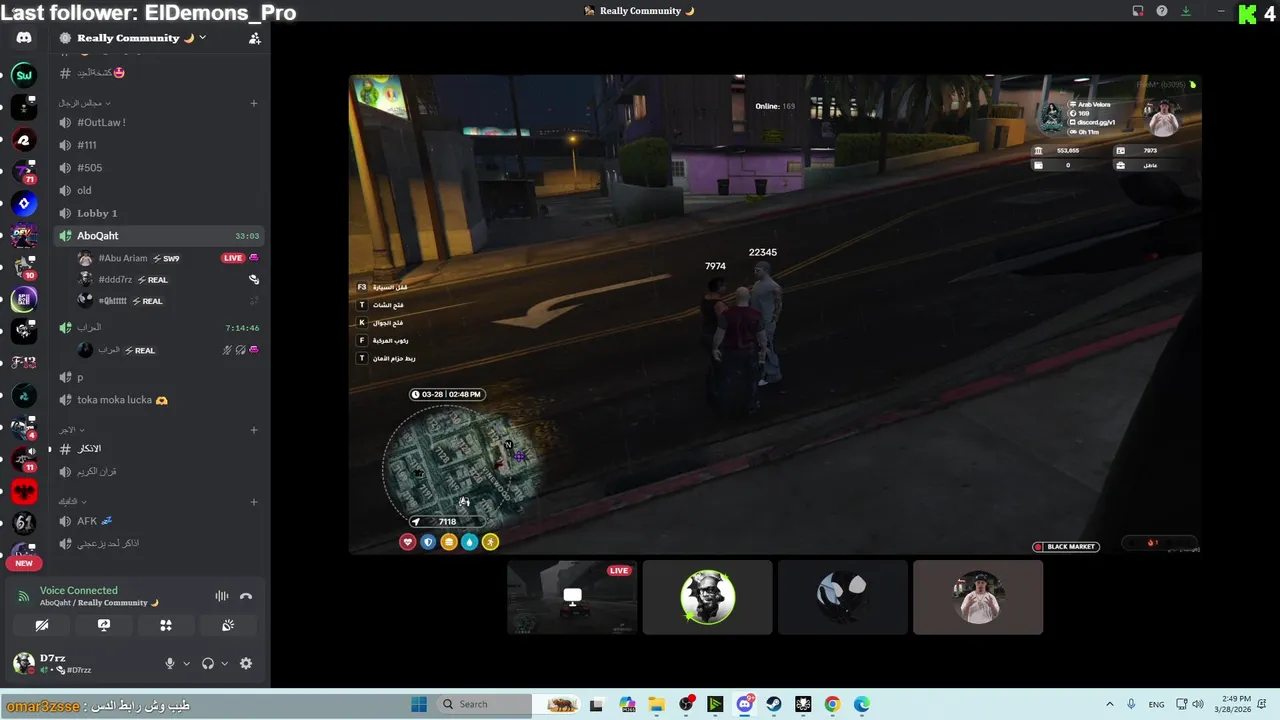Viewport: 1280px width, 720px height.
Task: Open the server with 71 unread badge
Action: (24, 171)
